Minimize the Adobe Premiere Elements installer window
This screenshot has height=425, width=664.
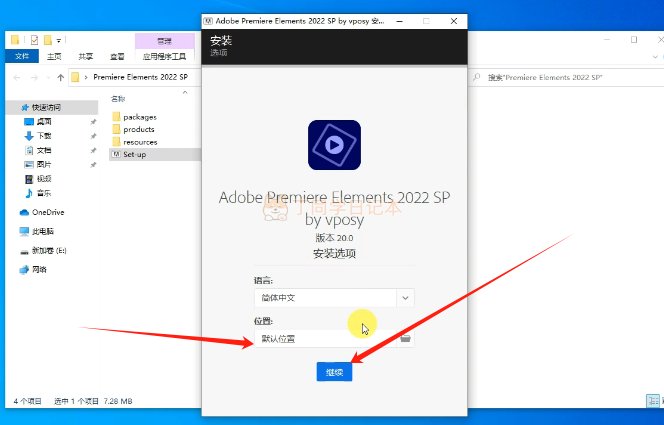(399, 21)
